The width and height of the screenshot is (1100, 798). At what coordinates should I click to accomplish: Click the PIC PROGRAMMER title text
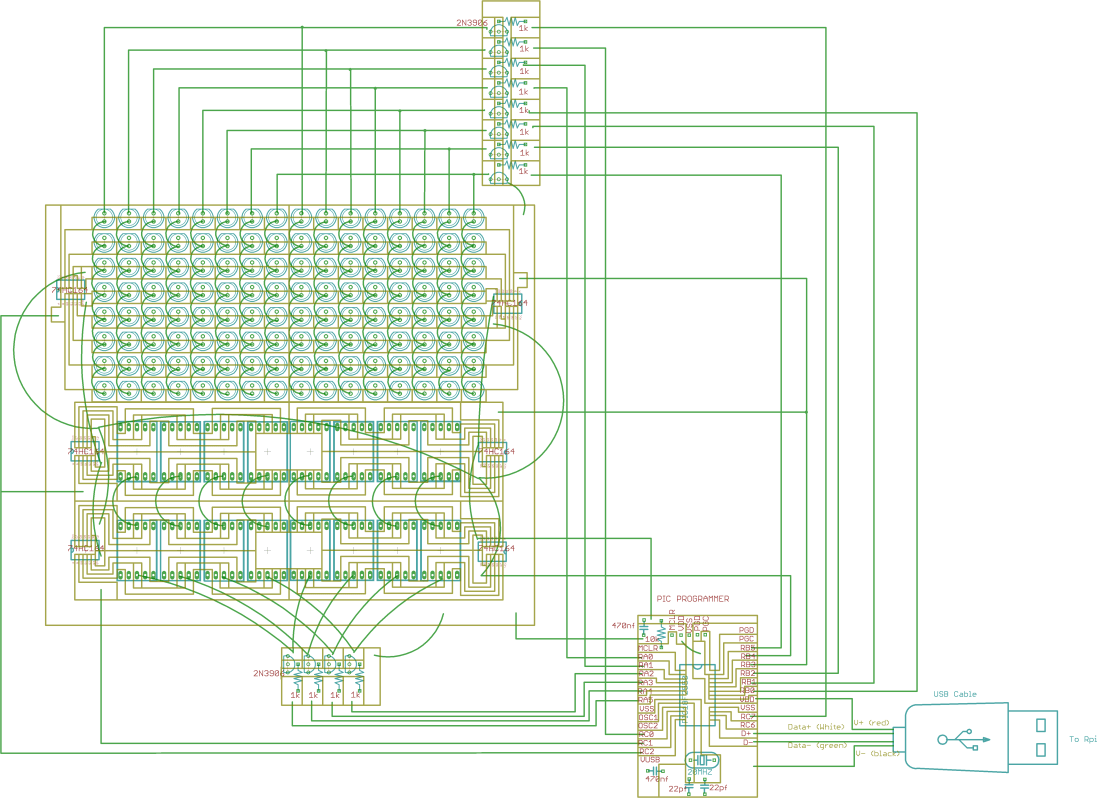click(692, 599)
